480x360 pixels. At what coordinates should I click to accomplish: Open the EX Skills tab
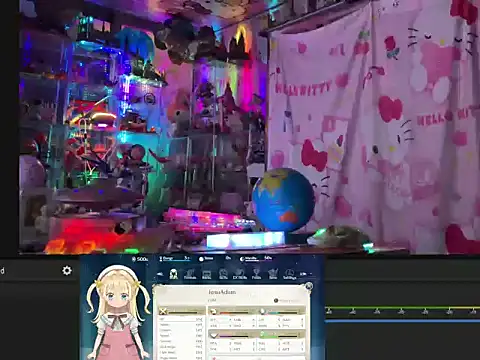pos(240,274)
